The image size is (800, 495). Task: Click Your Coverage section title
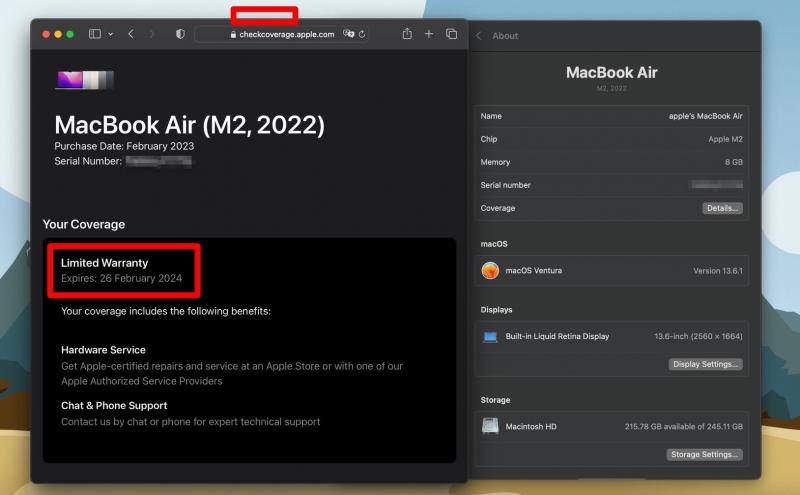click(84, 225)
